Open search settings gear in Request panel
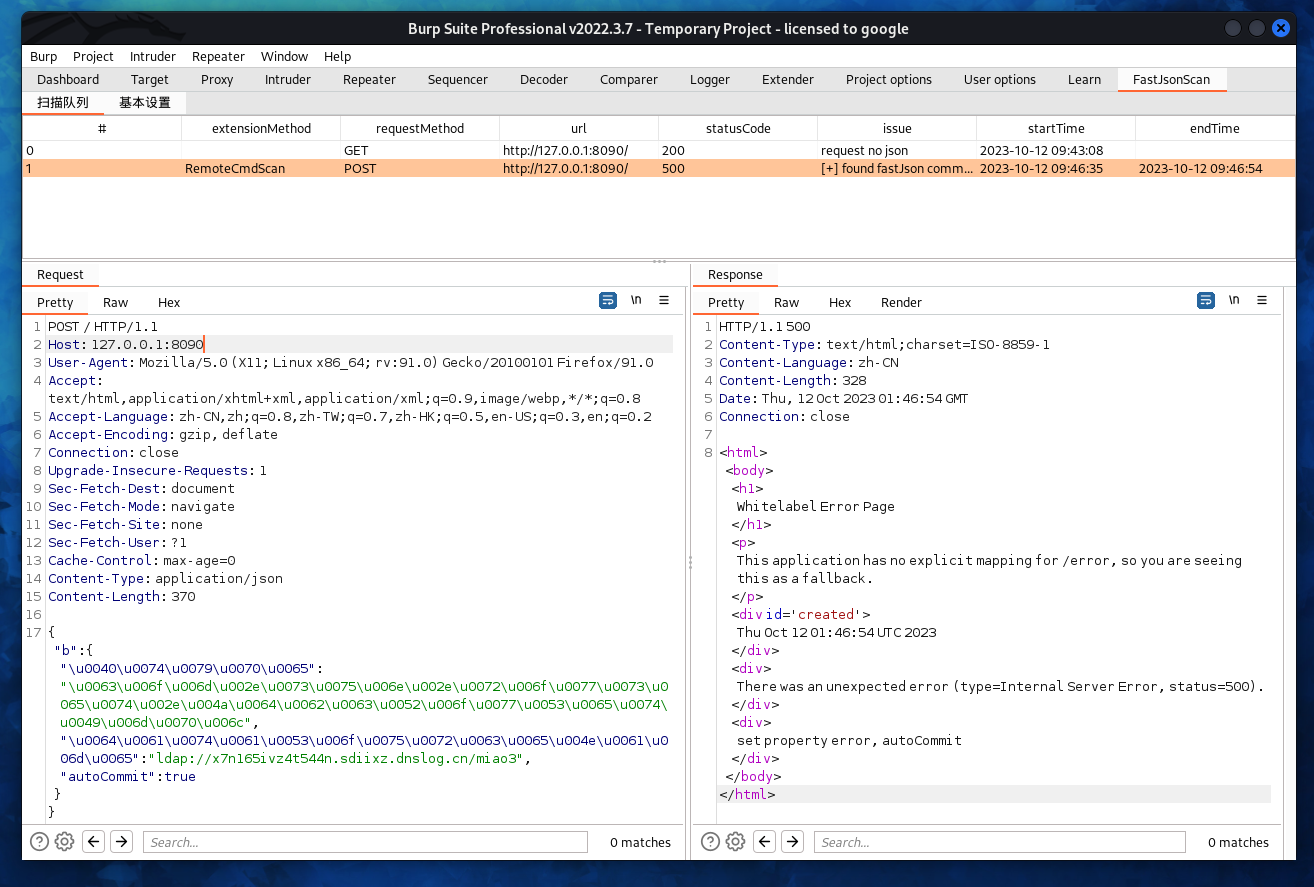The height and width of the screenshot is (887, 1314). pos(65,842)
